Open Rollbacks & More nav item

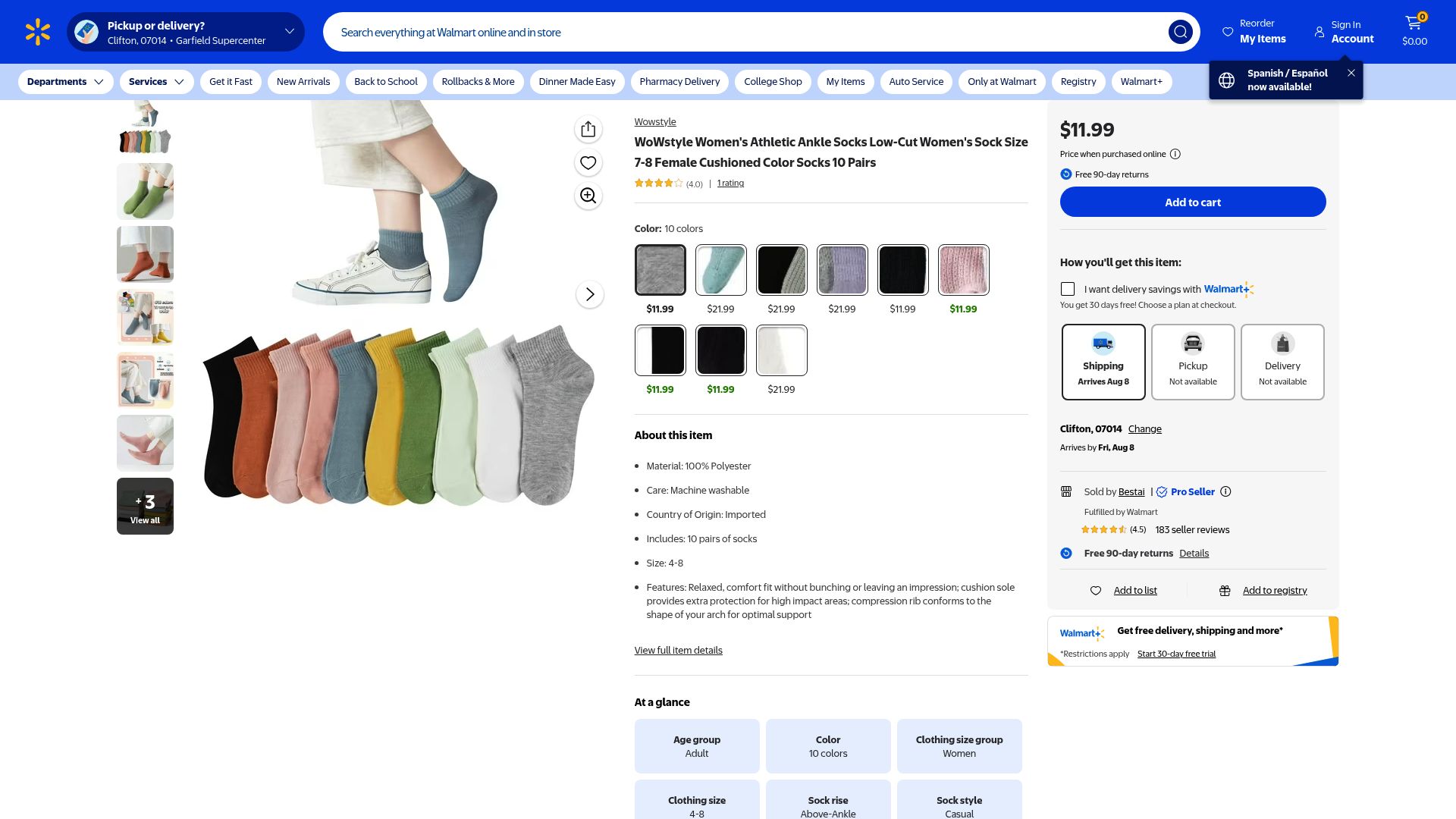(478, 82)
